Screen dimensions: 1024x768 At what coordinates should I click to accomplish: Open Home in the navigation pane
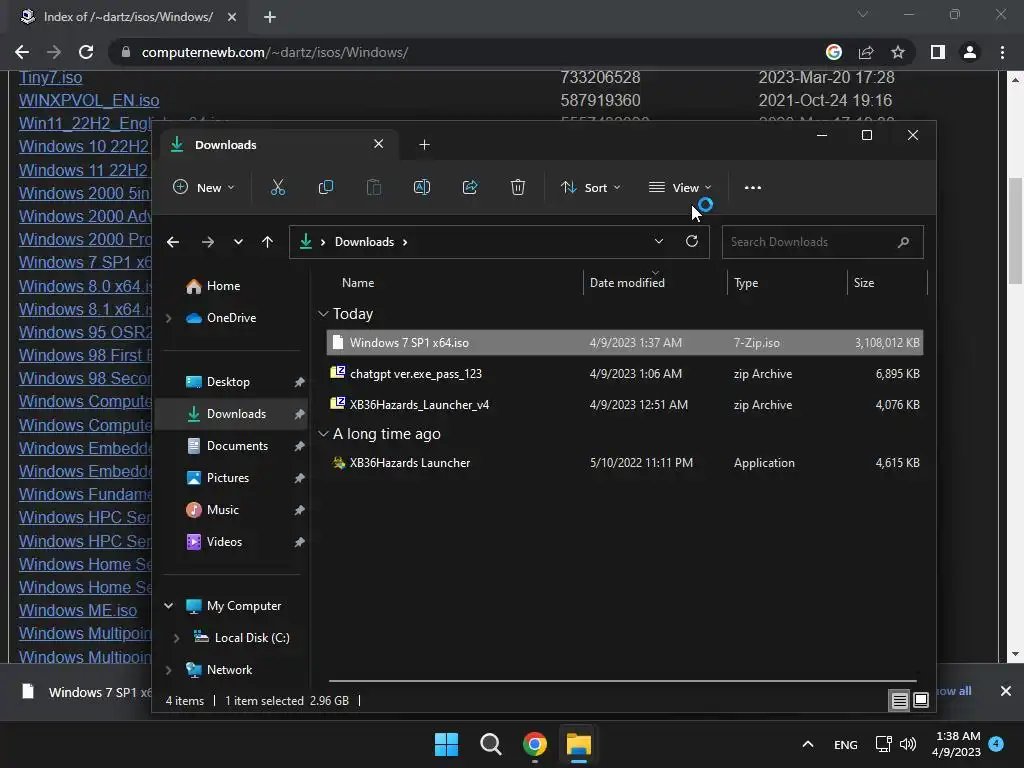click(x=223, y=286)
